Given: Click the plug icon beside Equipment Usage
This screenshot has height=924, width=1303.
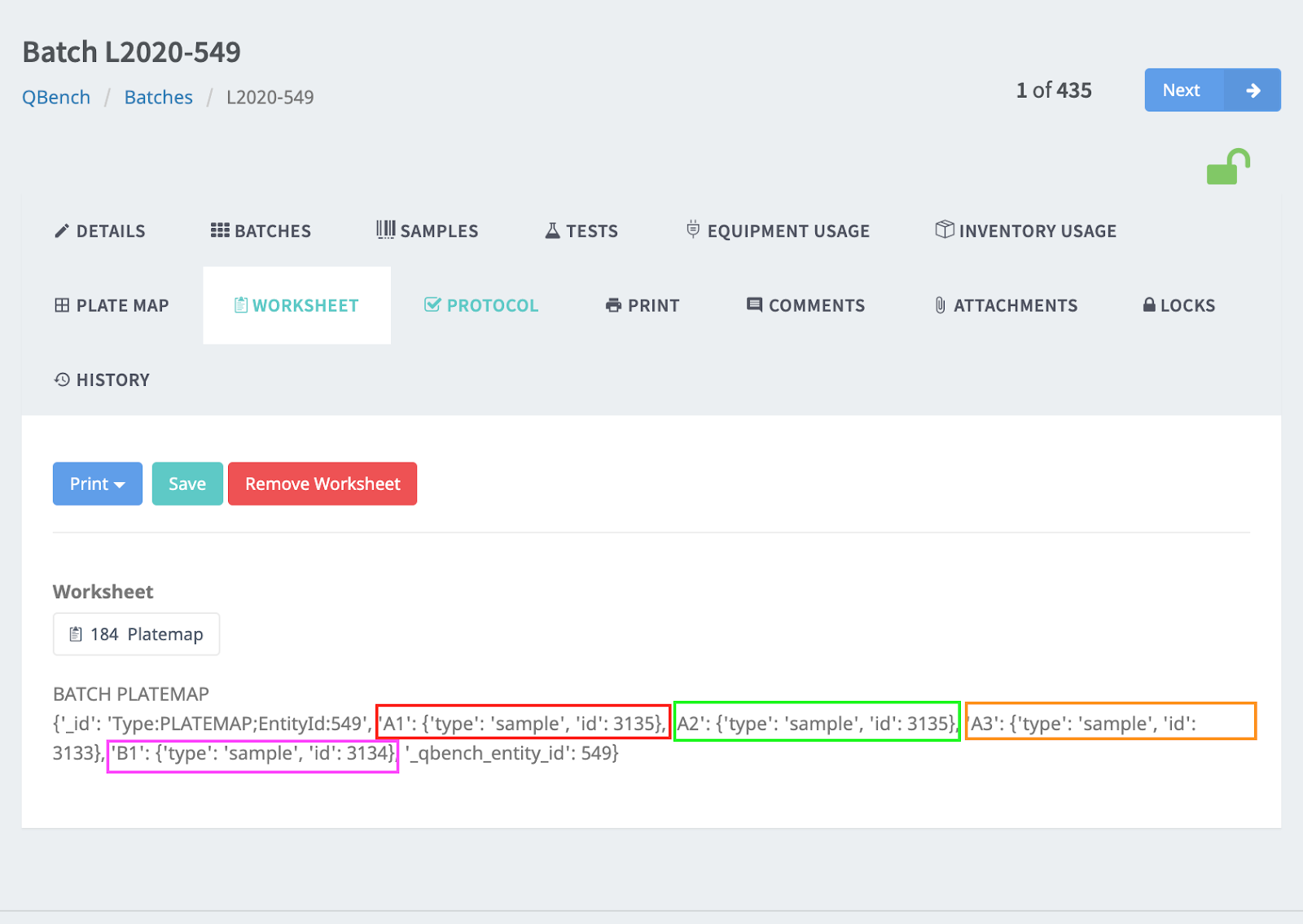Looking at the screenshot, I should tap(693, 230).
